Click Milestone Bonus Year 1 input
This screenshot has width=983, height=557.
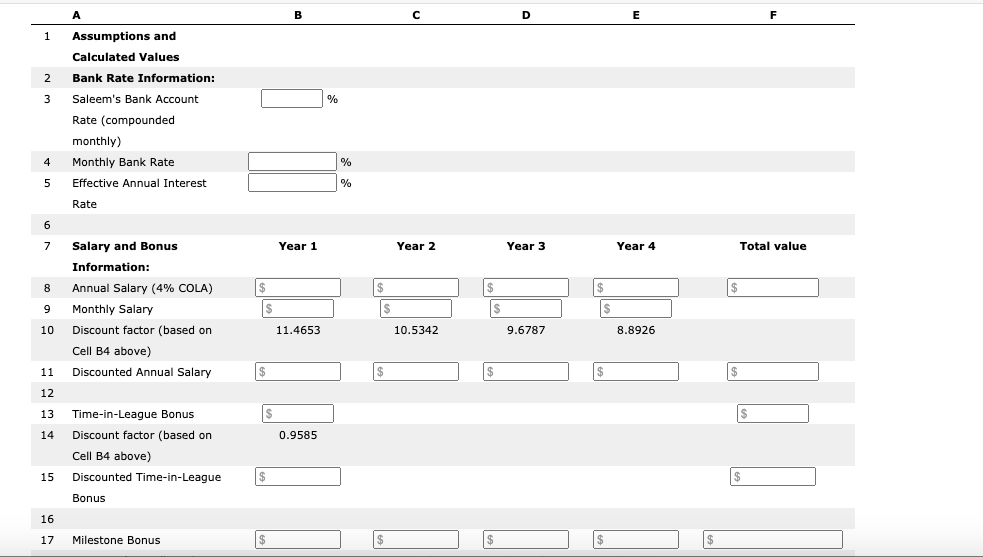click(298, 539)
